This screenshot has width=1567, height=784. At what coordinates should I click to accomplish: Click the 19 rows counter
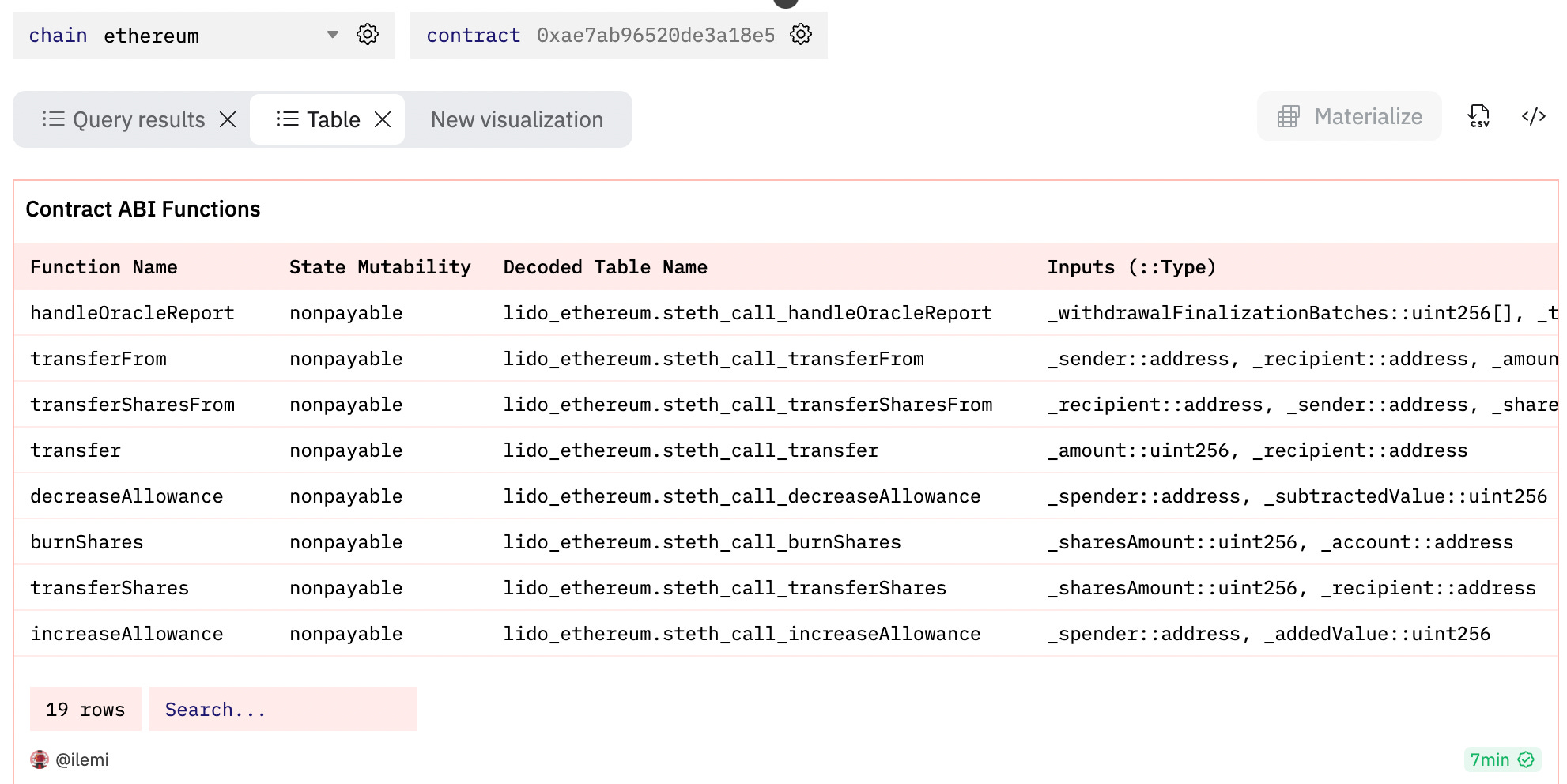(x=85, y=709)
